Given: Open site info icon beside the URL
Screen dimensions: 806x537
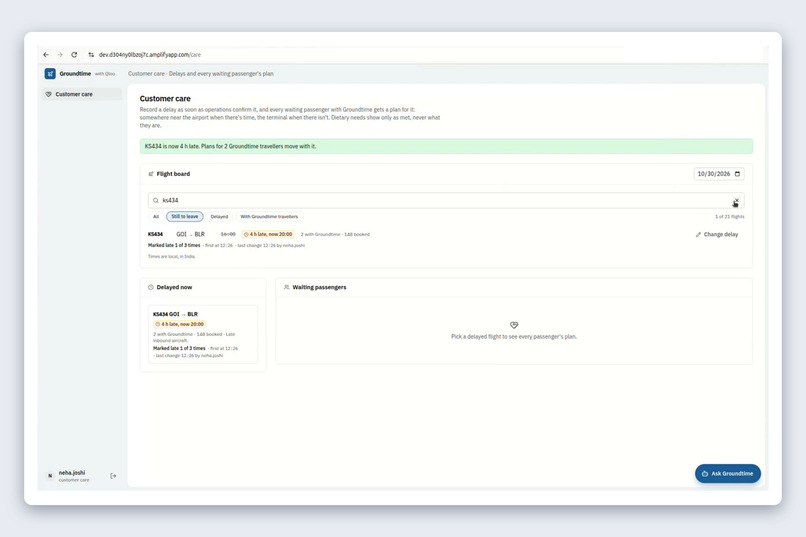Looking at the screenshot, I should 91,54.
